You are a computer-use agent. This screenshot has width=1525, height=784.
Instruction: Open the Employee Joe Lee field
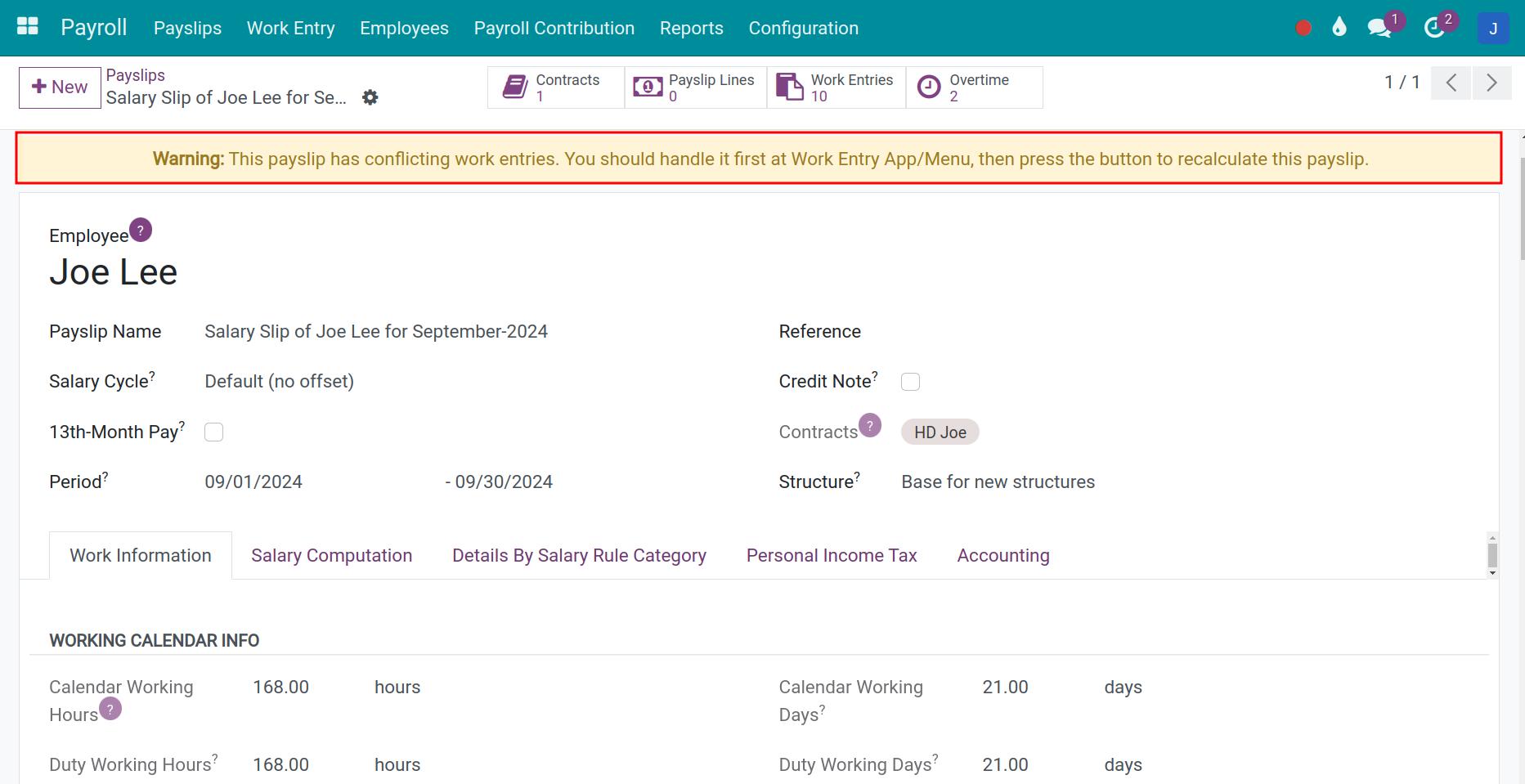pos(114,272)
